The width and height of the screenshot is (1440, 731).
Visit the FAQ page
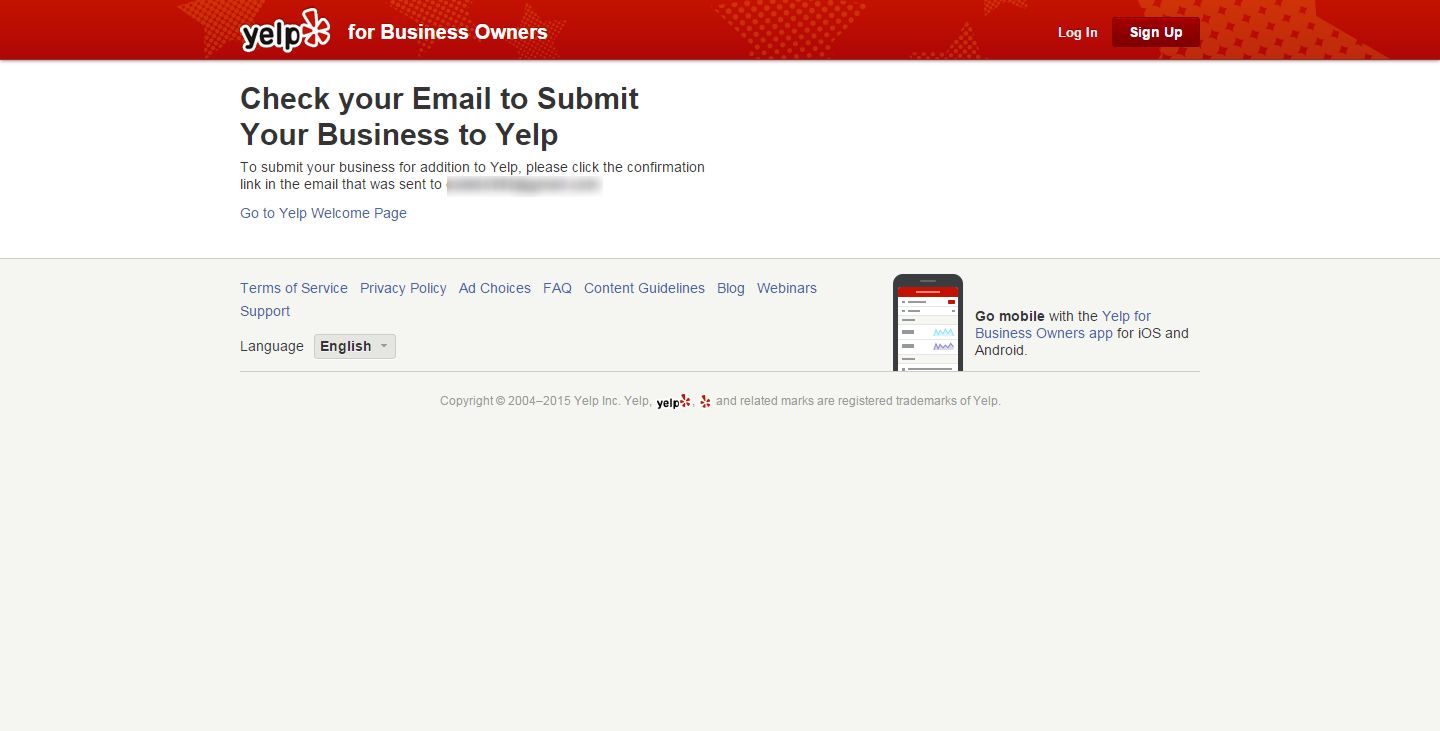point(557,288)
